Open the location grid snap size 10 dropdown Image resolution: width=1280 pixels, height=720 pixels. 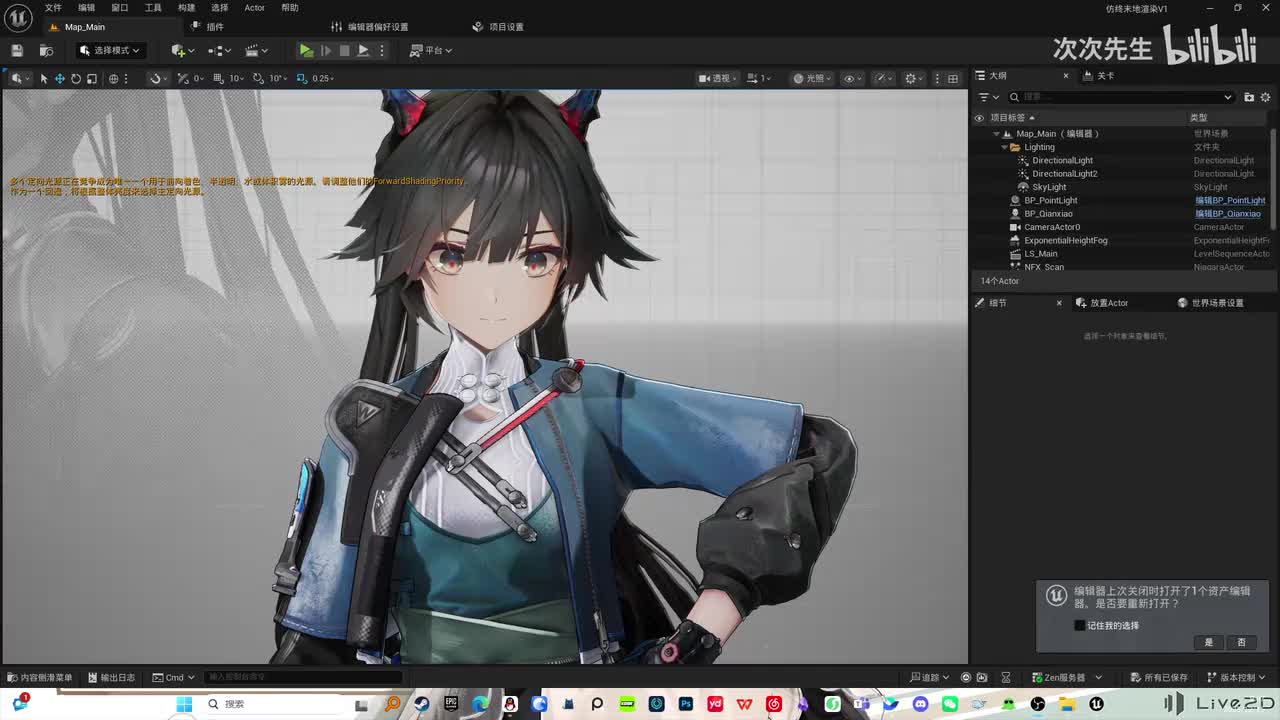point(237,78)
